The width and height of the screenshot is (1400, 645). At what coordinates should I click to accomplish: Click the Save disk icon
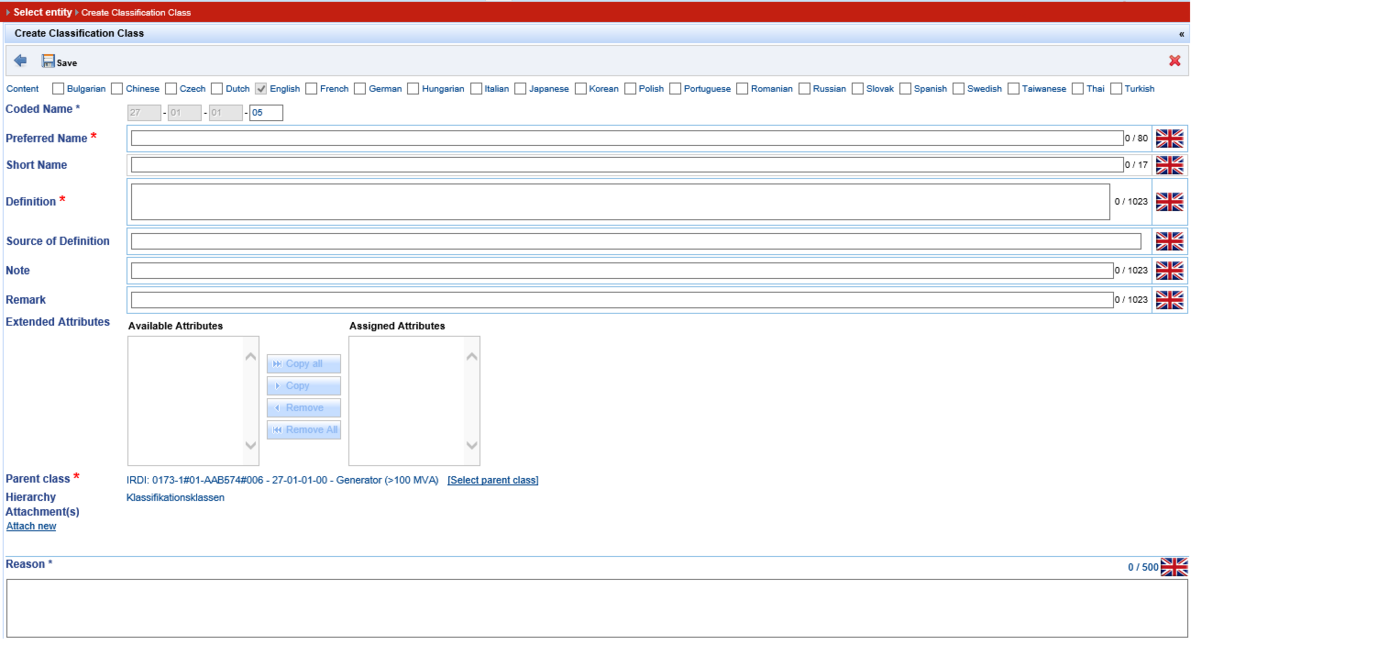(48, 61)
